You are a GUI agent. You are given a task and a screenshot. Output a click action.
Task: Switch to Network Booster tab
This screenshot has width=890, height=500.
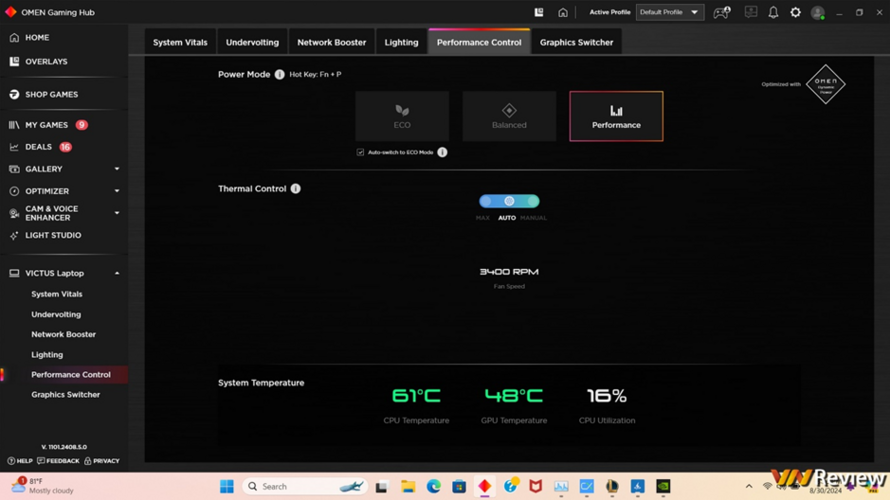331,42
